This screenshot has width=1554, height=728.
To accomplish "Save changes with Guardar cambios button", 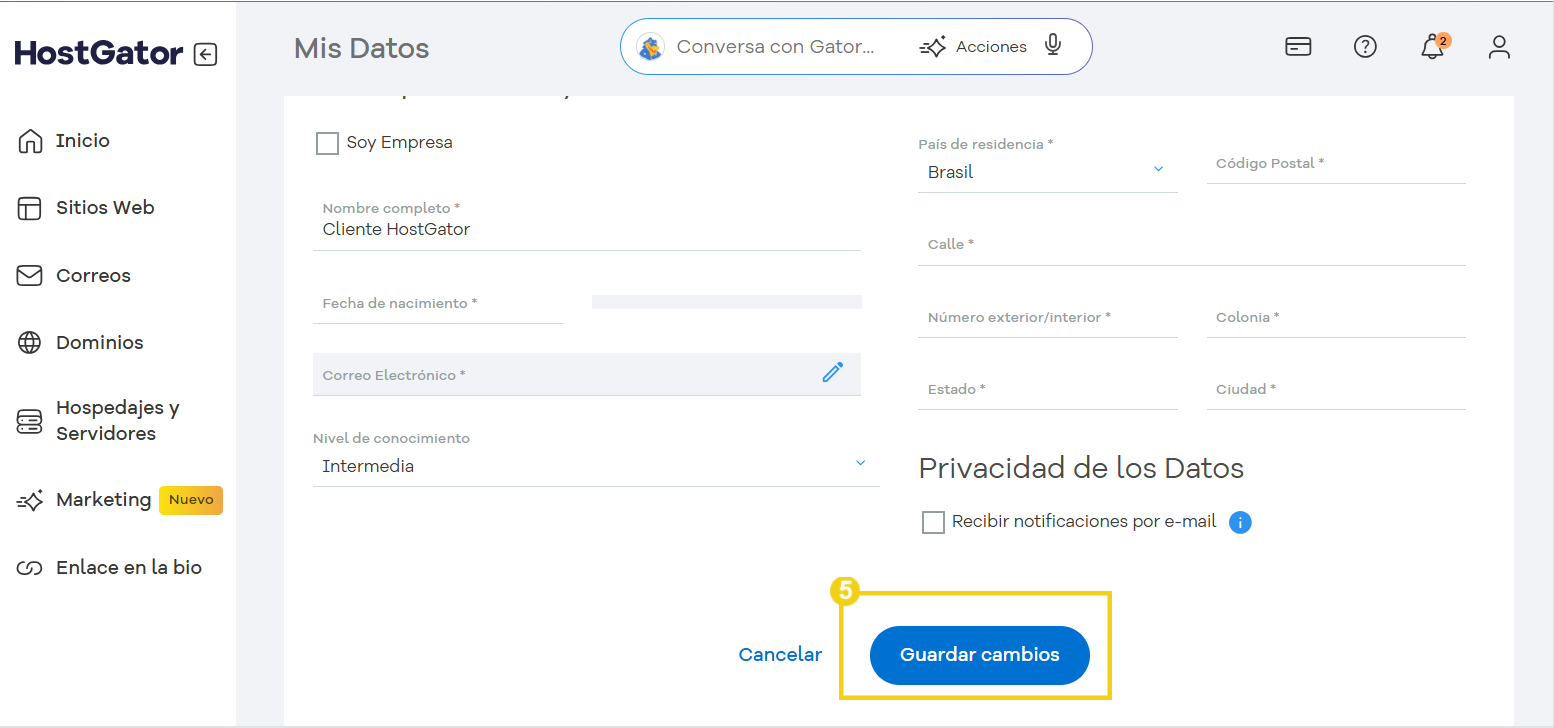I will 979,655.
